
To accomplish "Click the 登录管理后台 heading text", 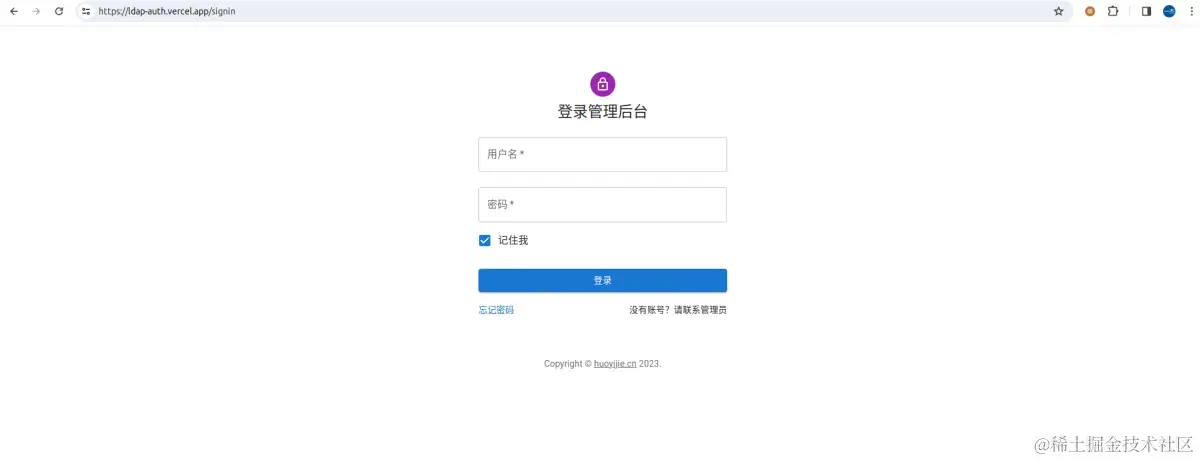I will pos(602,112).
